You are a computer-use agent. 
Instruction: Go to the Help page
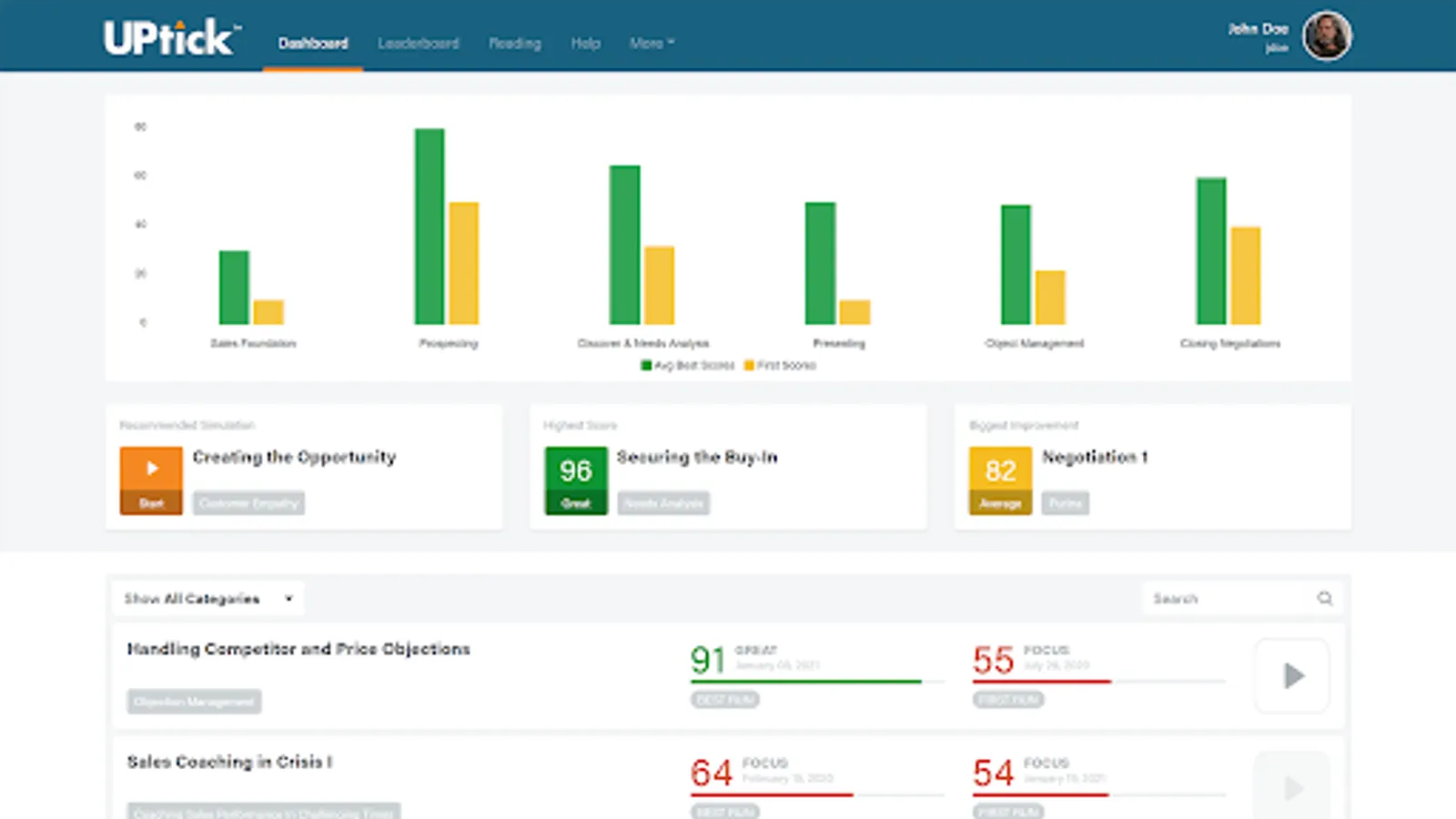click(585, 43)
